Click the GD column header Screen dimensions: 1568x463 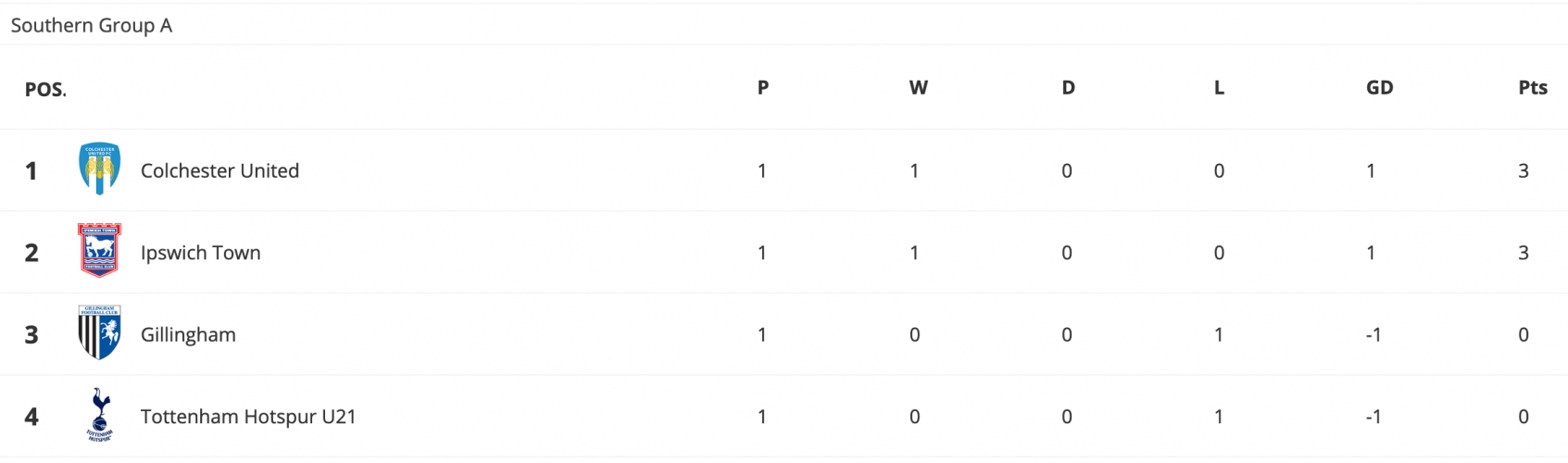click(x=1379, y=87)
